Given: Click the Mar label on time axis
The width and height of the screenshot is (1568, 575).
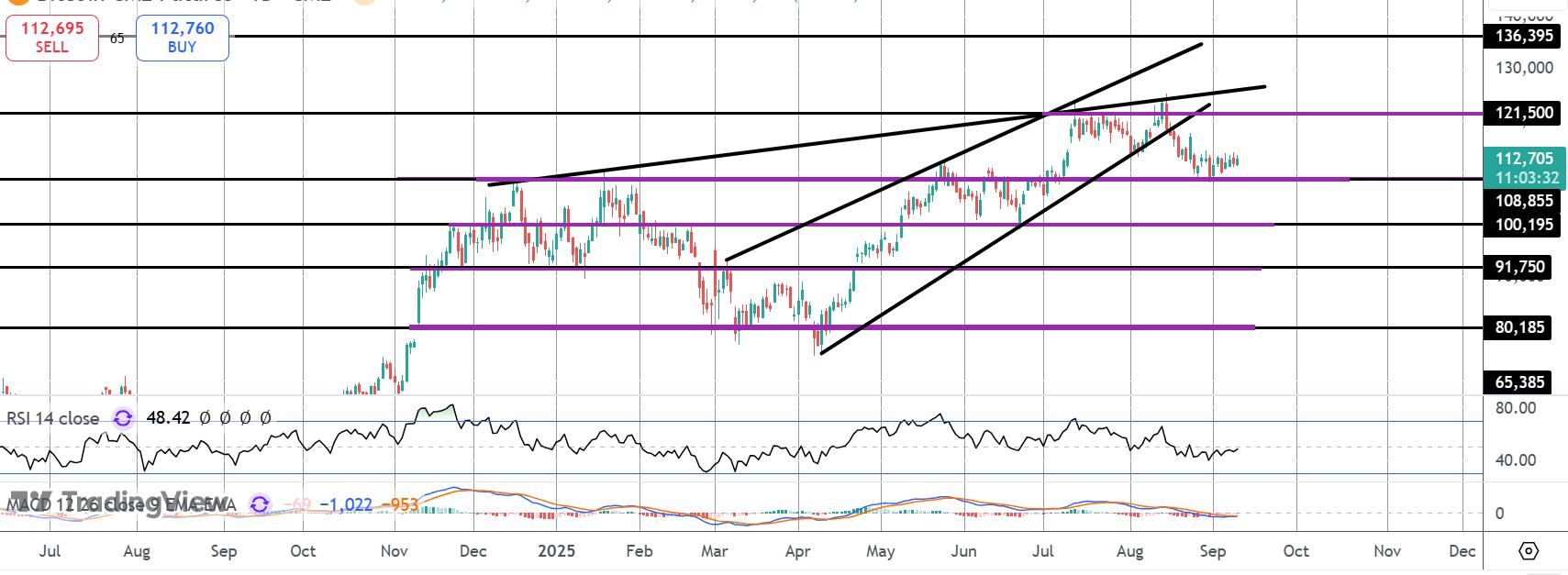Looking at the screenshot, I should click(x=714, y=551).
